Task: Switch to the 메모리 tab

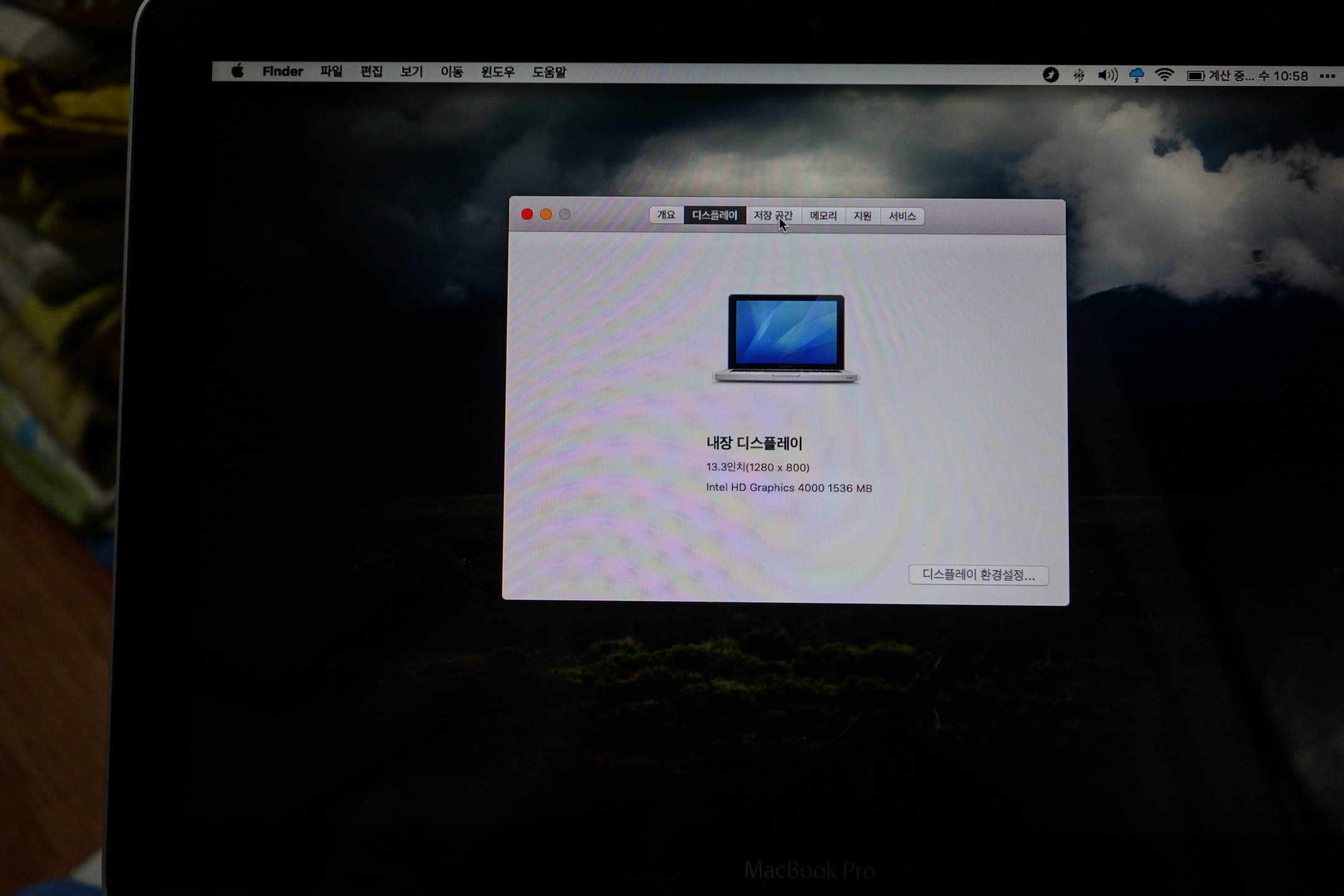Action: (823, 215)
